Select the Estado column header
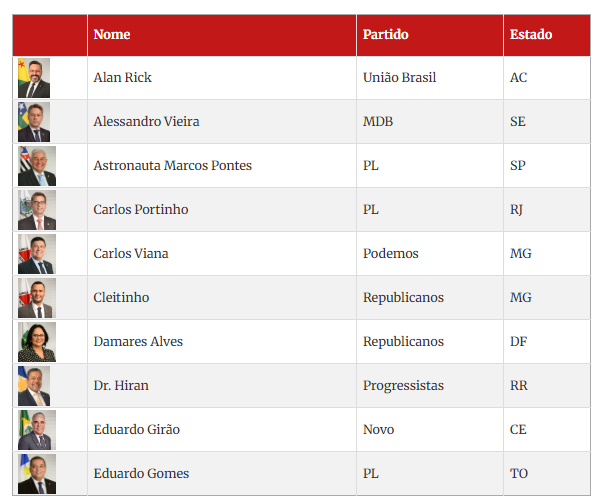Viewport: 601px width, 503px height. [531, 34]
